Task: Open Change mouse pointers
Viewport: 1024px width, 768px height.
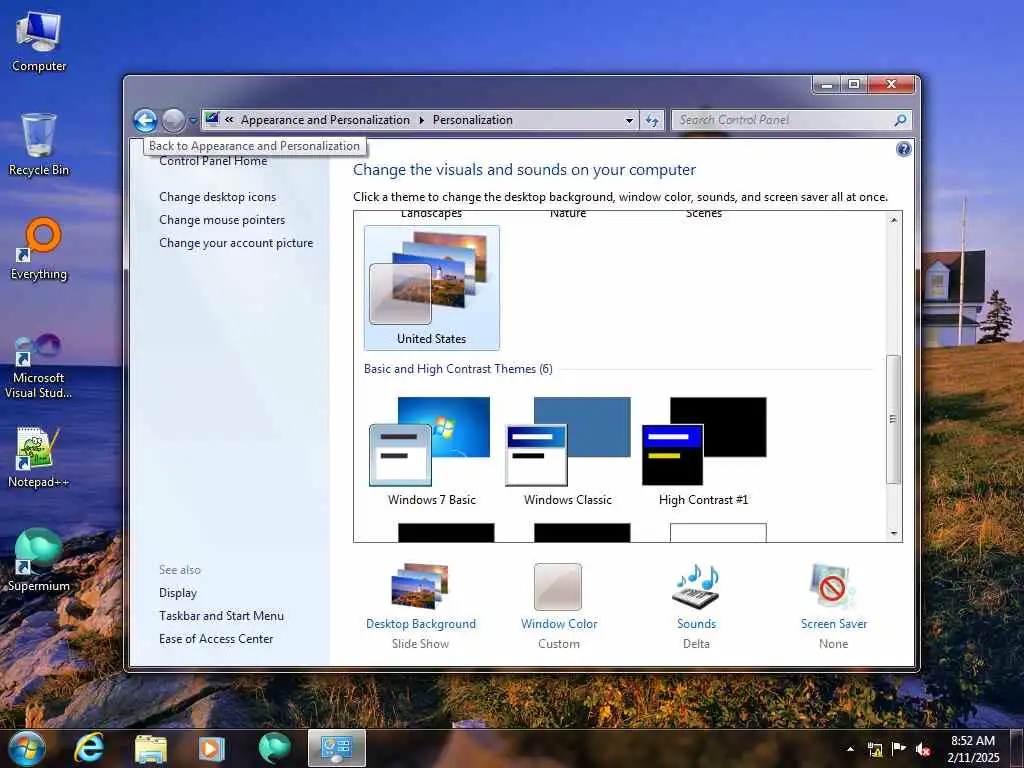Action: (x=222, y=219)
